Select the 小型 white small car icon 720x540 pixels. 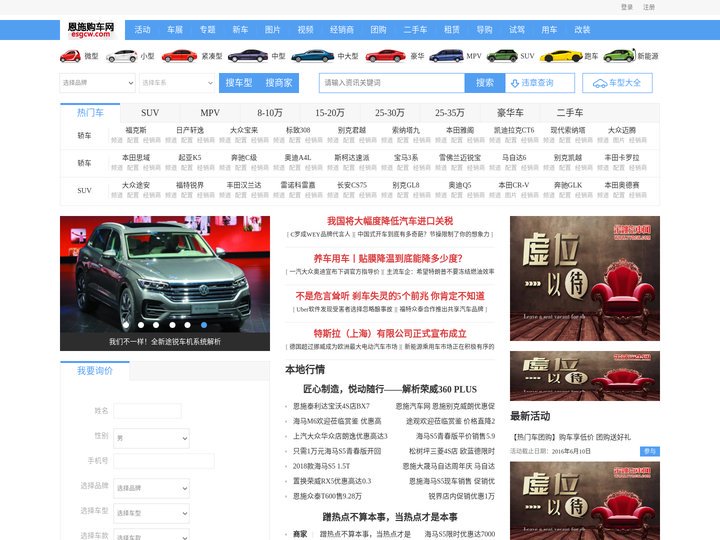[x=122, y=56]
